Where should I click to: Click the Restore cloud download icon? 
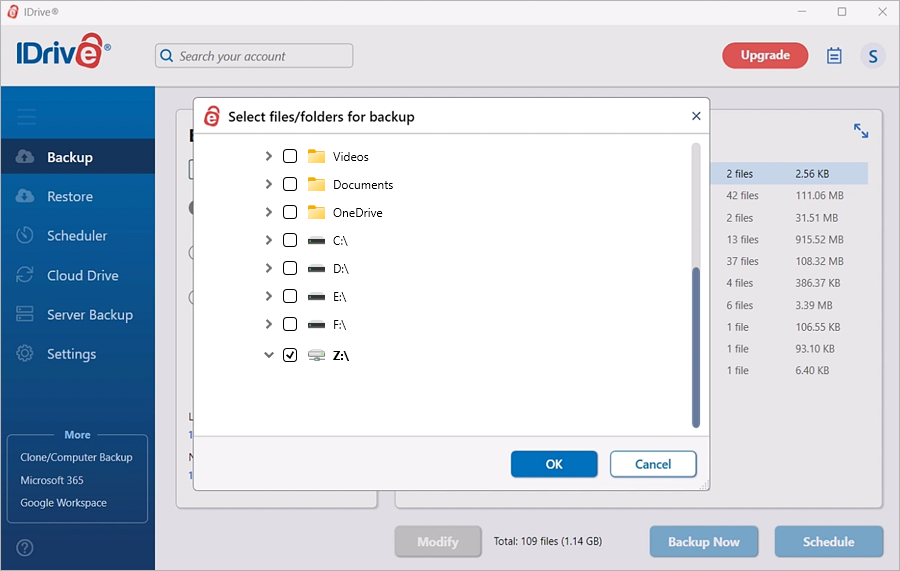point(25,196)
